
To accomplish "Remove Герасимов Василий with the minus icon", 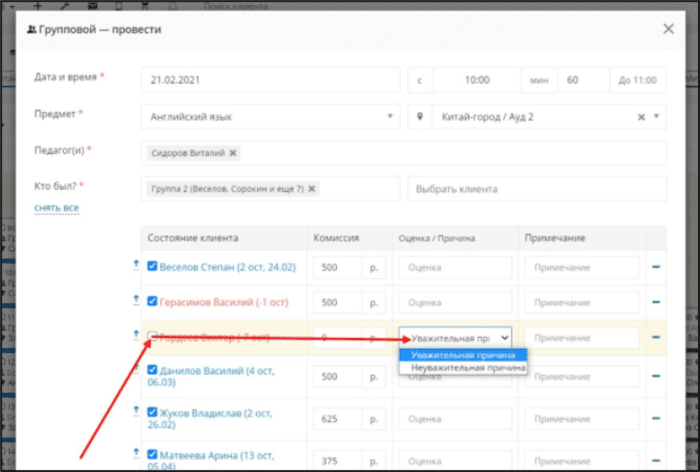I will (x=656, y=302).
